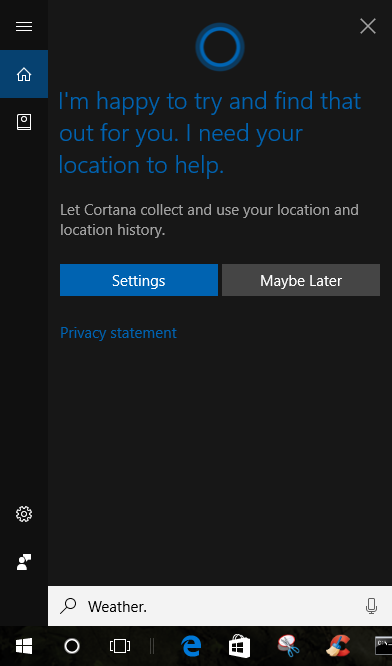This screenshot has height=666, width=392.
Task: Click the magnifier search icon
Action: pos(68,606)
